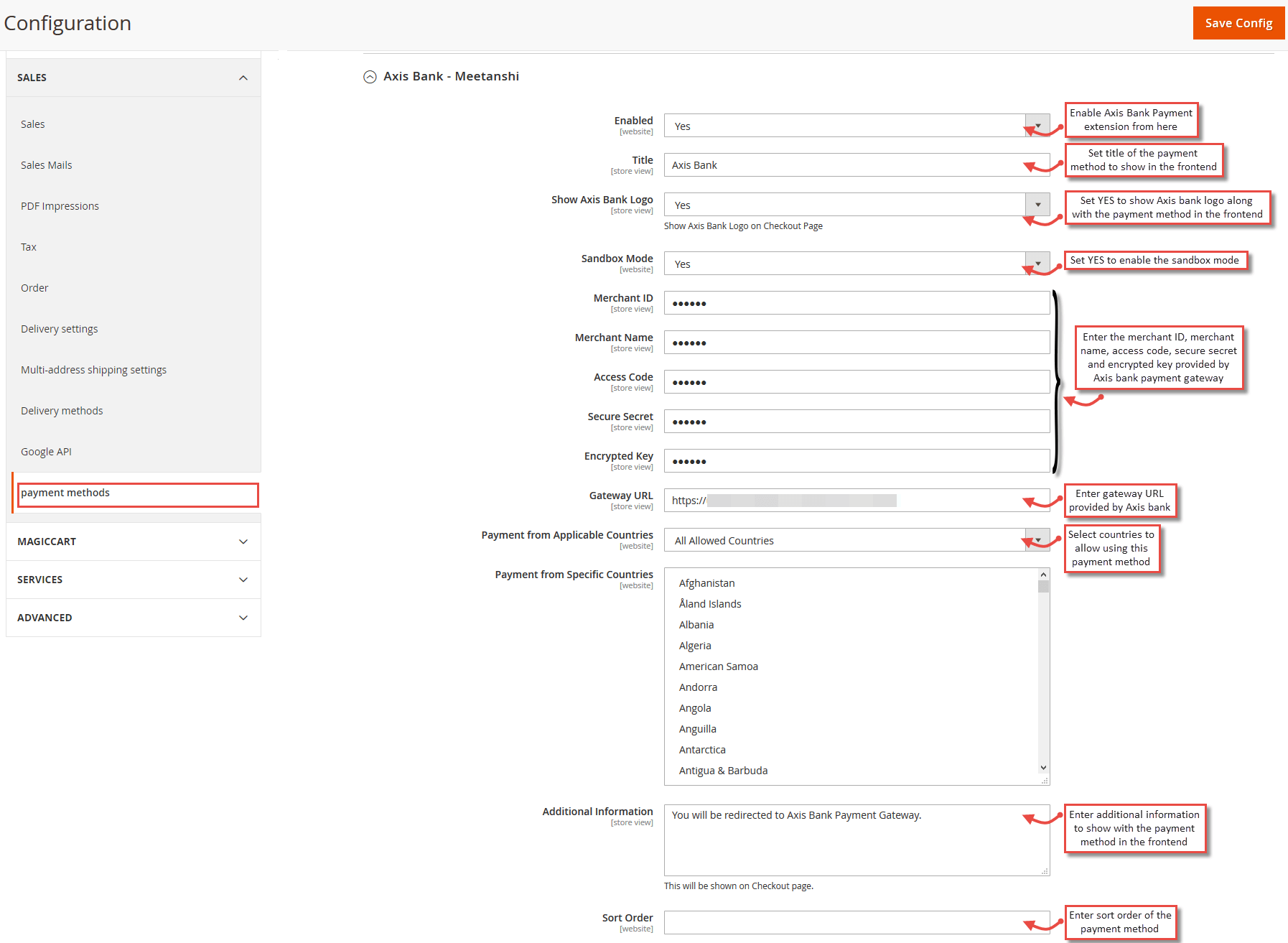
Task: Select Albania in the countries list
Action: point(696,624)
